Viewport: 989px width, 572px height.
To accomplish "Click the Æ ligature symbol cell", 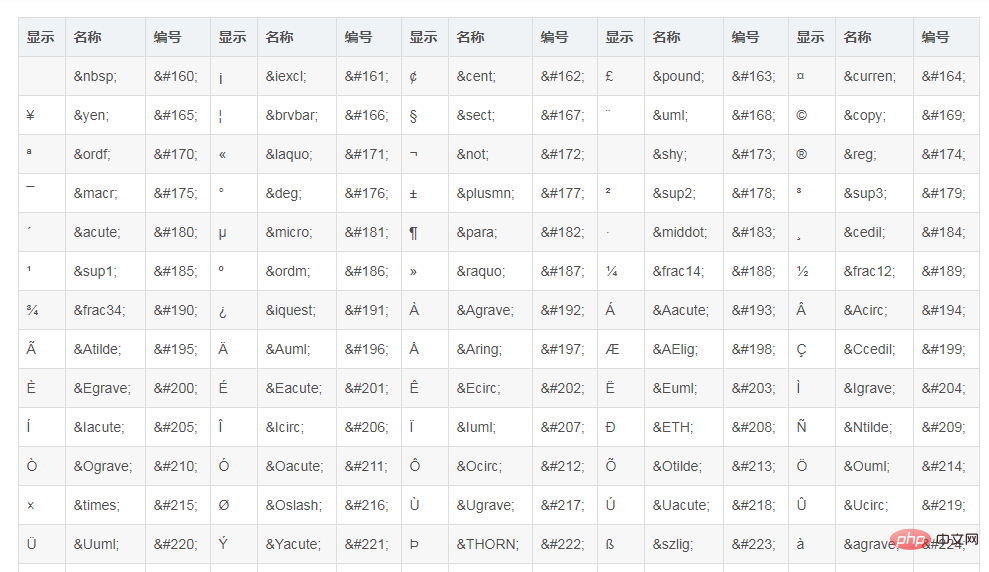I will pos(621,349).
